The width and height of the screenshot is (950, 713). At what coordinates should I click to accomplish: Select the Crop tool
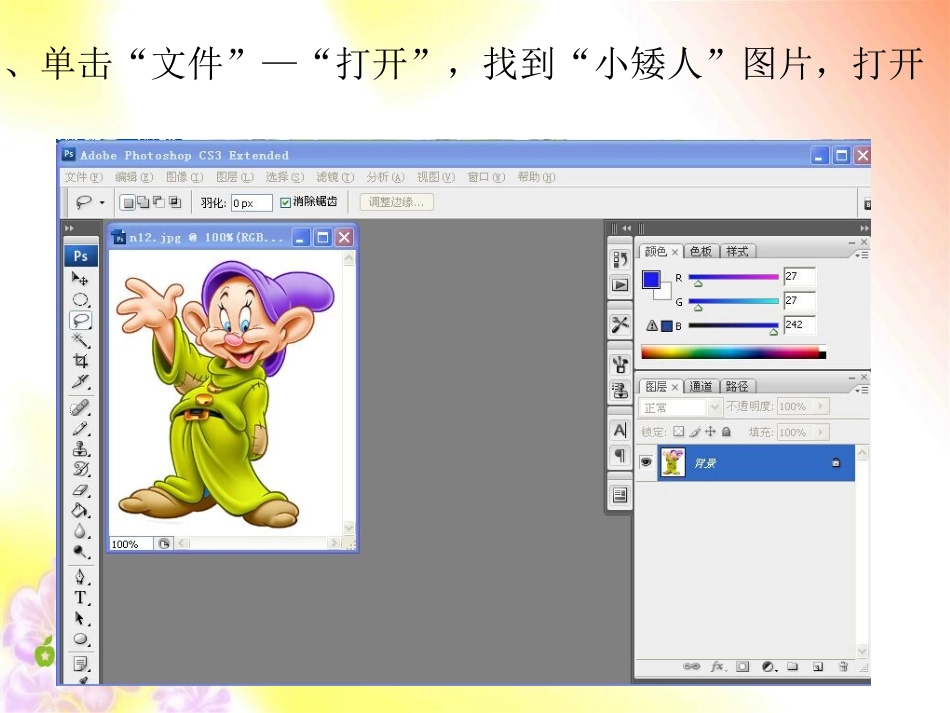click(x=80, y=361)
